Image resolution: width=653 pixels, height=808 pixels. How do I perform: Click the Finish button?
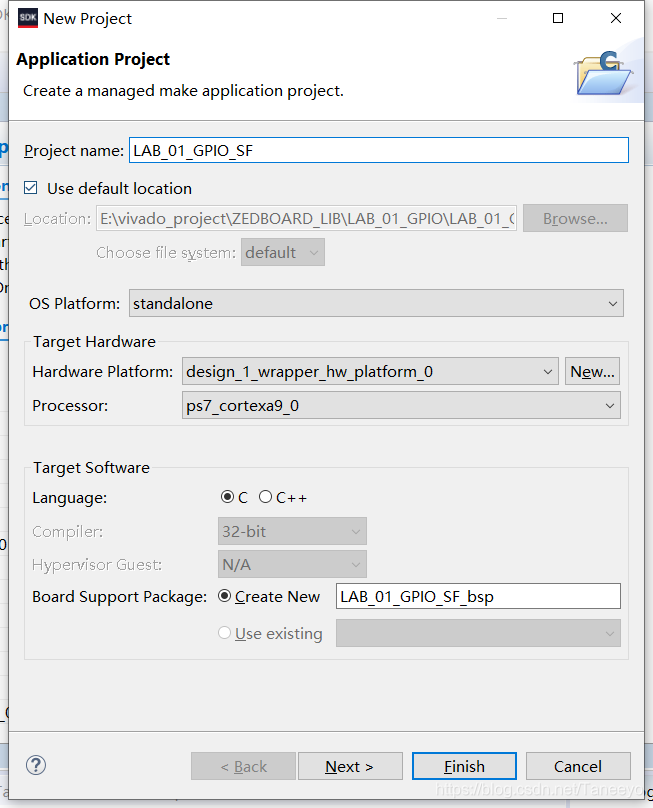[x=464, y=766]
